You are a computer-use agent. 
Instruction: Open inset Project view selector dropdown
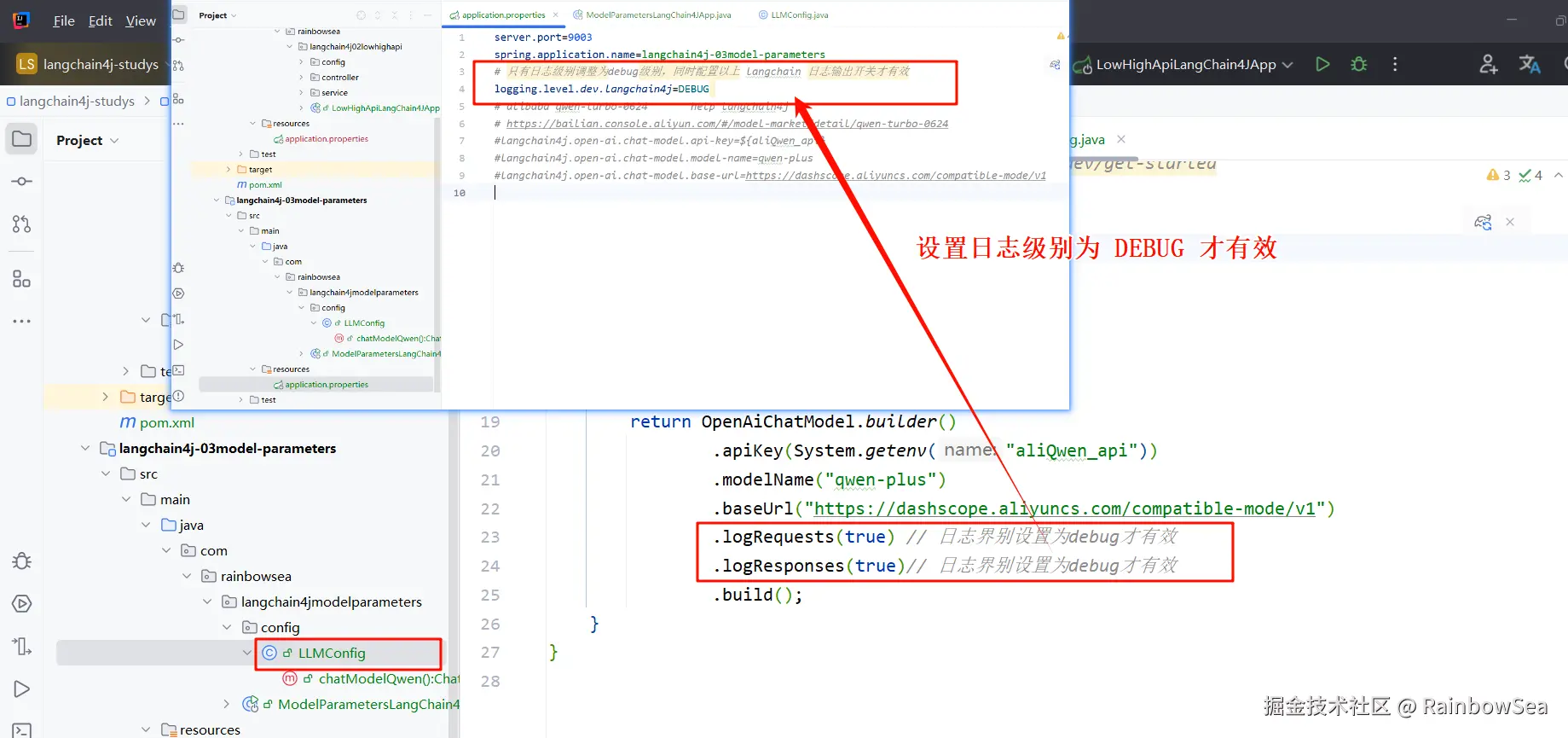(x=217, y=15)
